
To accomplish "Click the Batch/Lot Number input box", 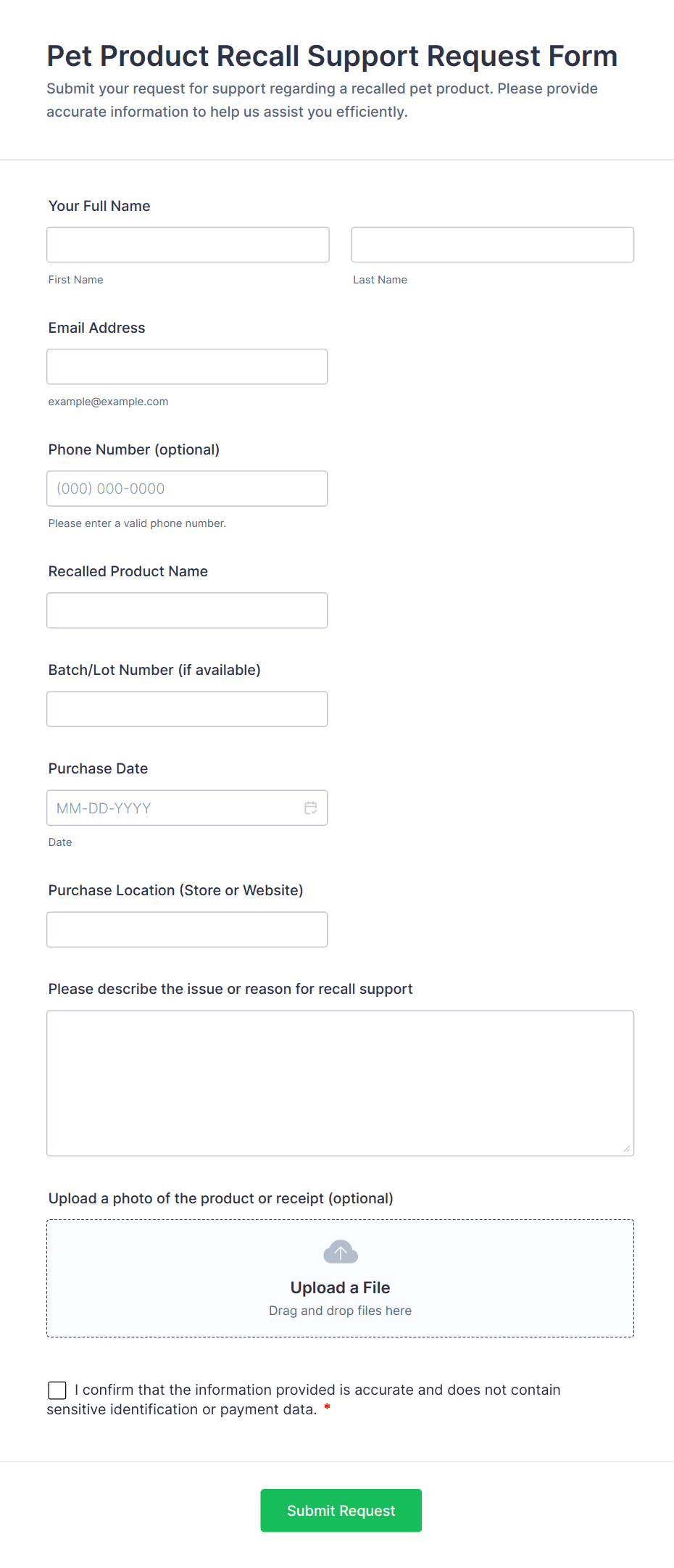I will coord(187,709).
